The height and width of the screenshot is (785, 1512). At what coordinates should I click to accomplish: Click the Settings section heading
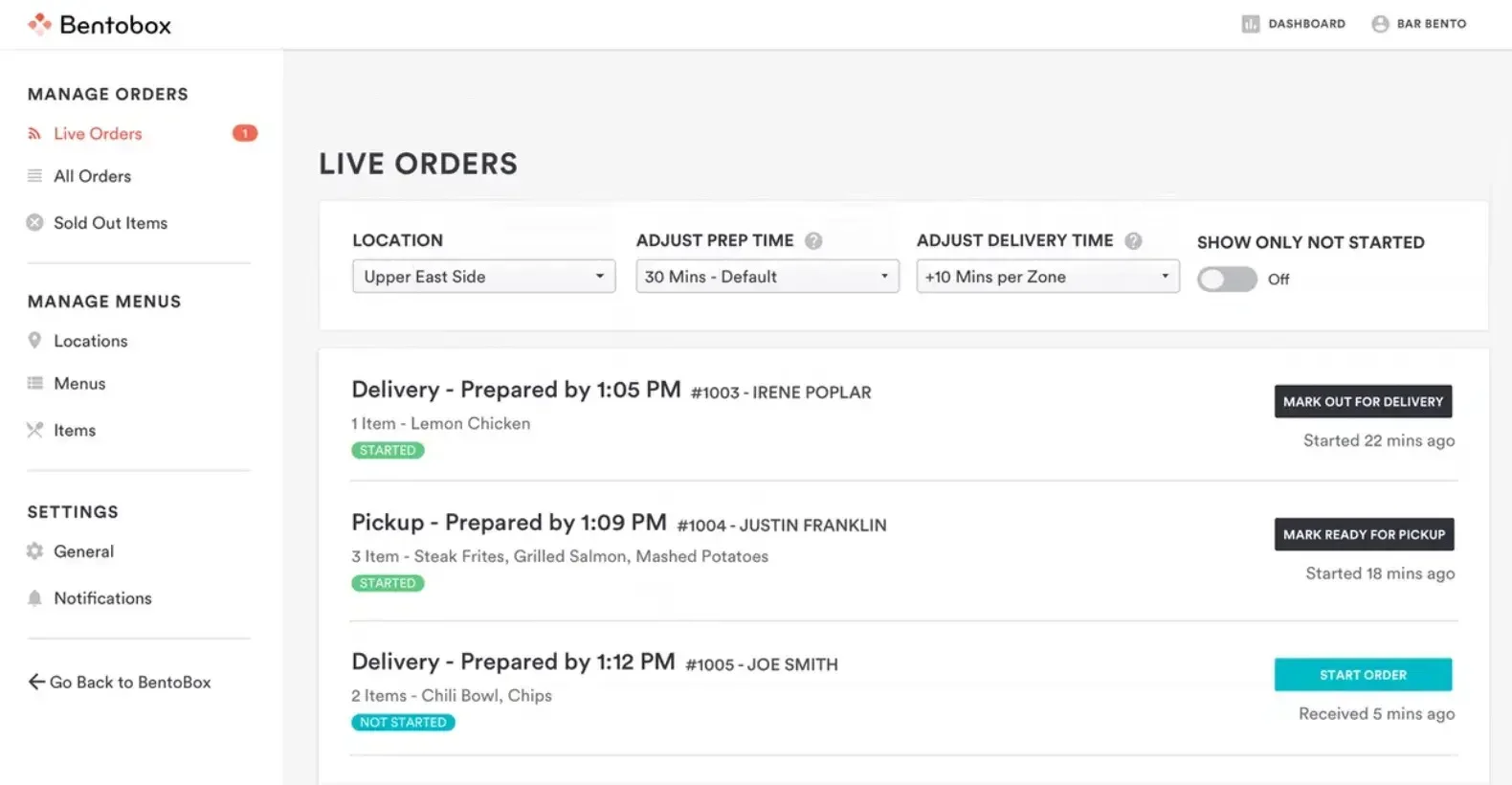(x=73, y=512)
